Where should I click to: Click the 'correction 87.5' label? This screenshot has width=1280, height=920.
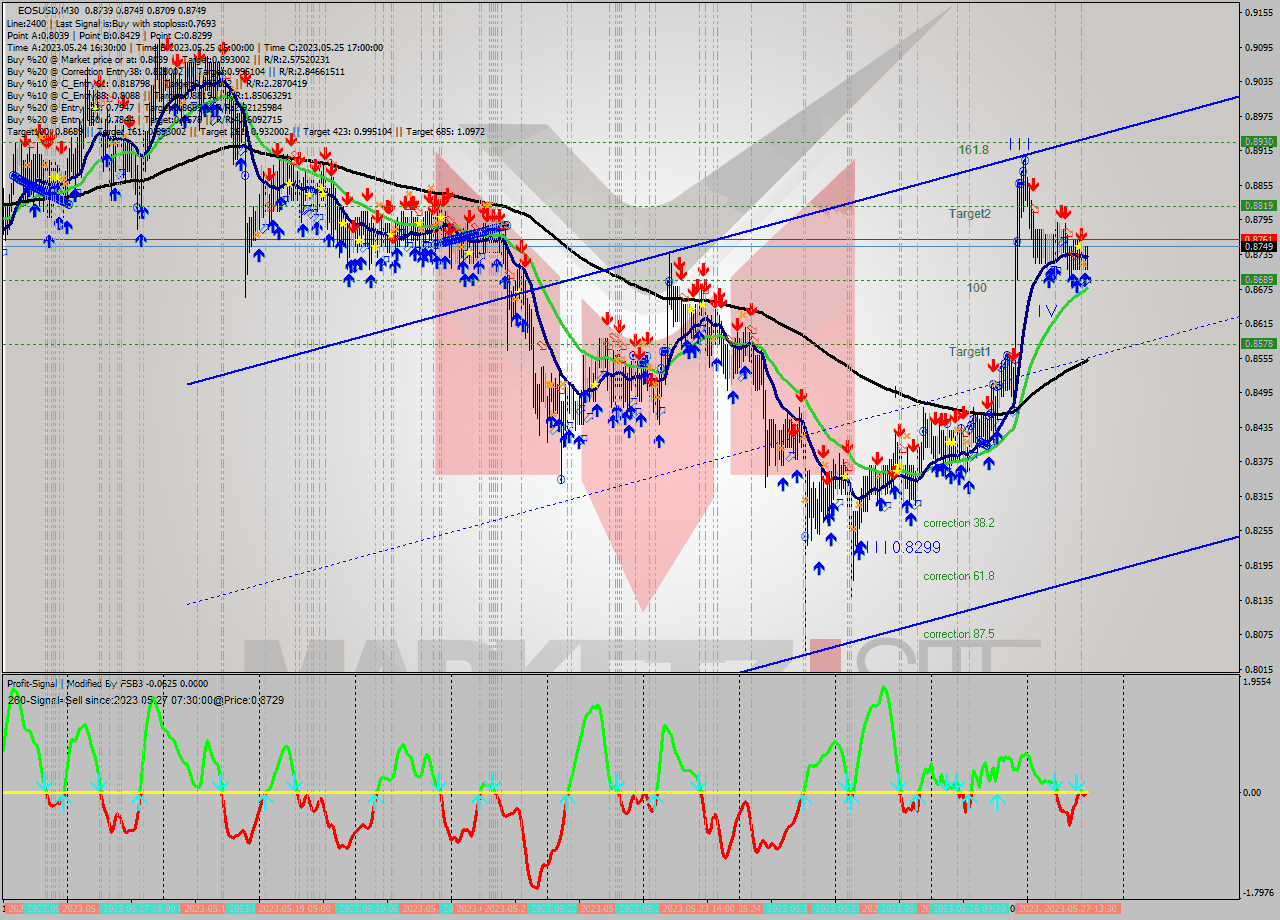click(958, 634)
